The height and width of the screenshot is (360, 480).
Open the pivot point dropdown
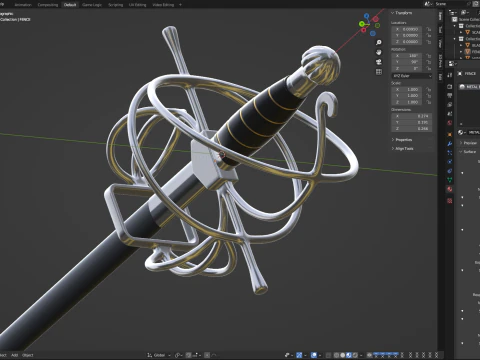(180, 355)
